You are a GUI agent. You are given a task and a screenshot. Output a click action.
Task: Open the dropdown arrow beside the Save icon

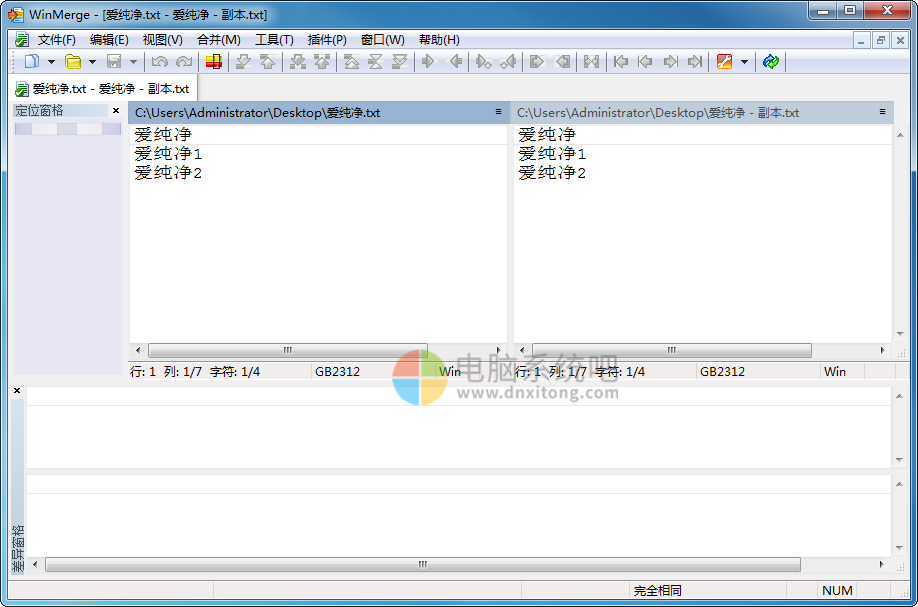[x=135, y=61]
